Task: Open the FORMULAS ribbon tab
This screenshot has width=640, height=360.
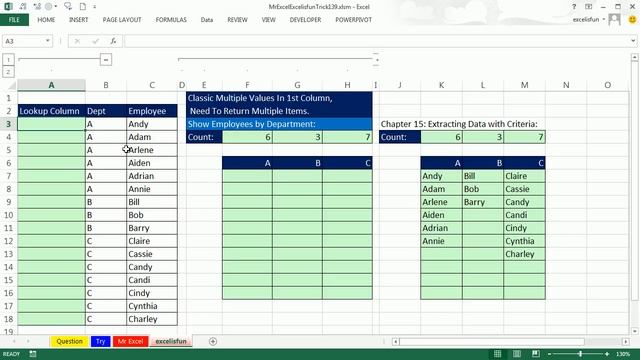Action: coord(171,20)
